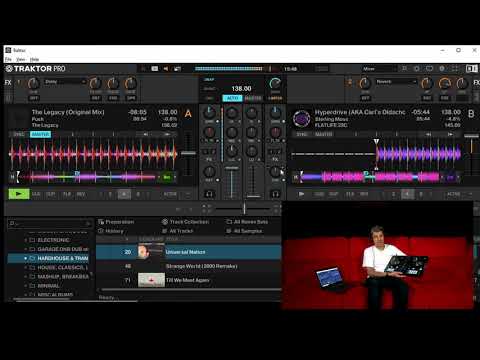Click the Hyperdrive track cover art on Deck B

point(302,119)
